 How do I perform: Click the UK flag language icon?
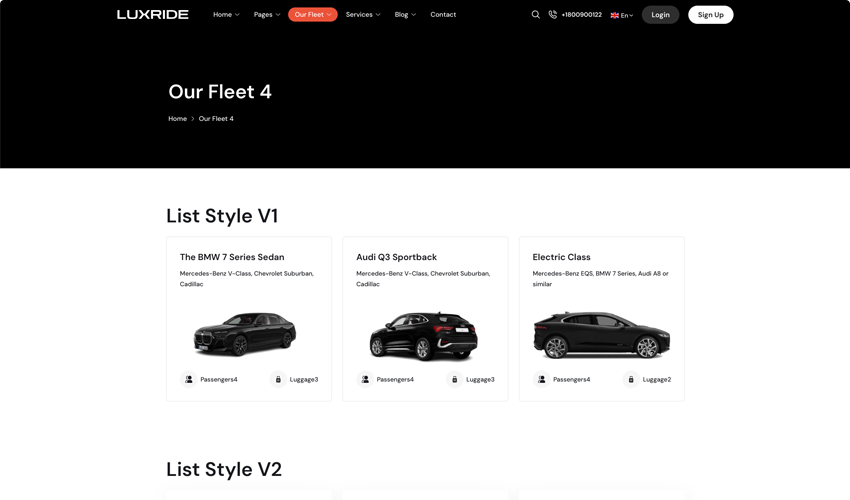tap(615, 15)
